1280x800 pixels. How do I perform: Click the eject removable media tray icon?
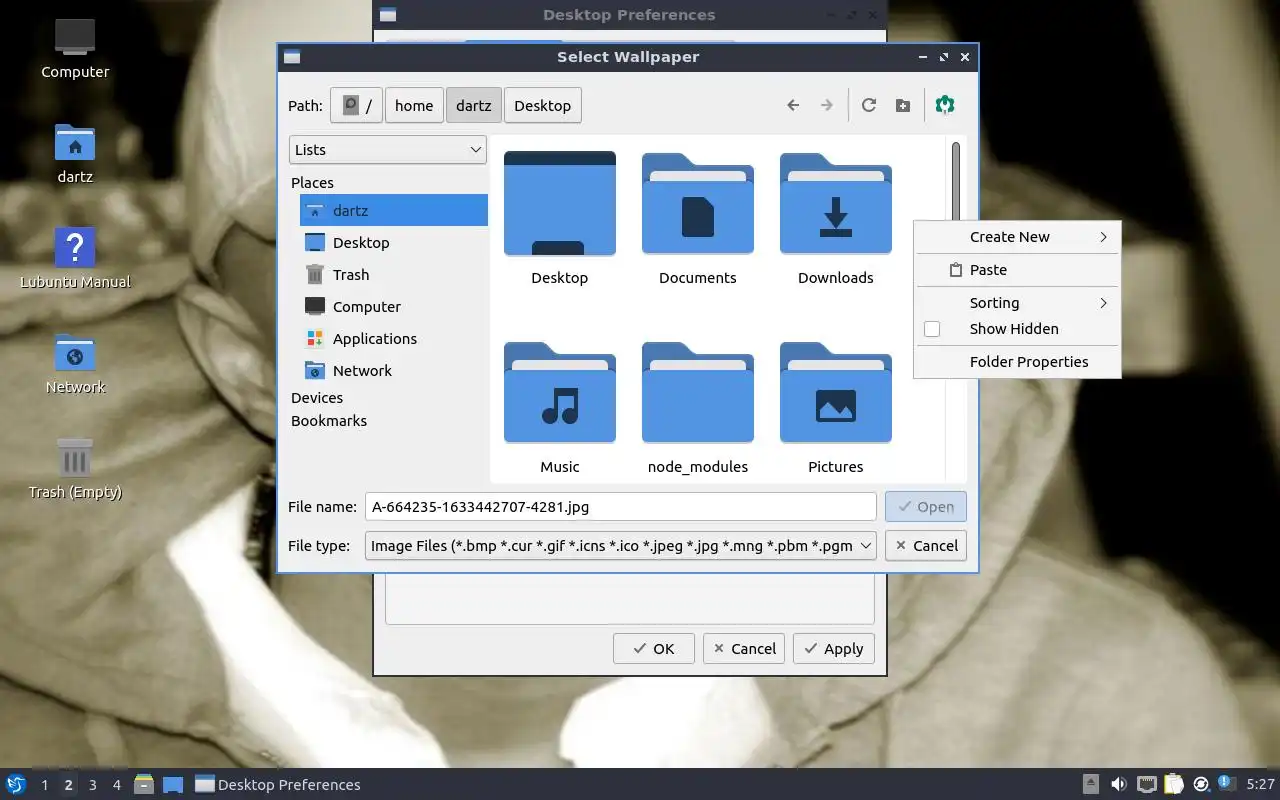click(x=1092, y=784)
